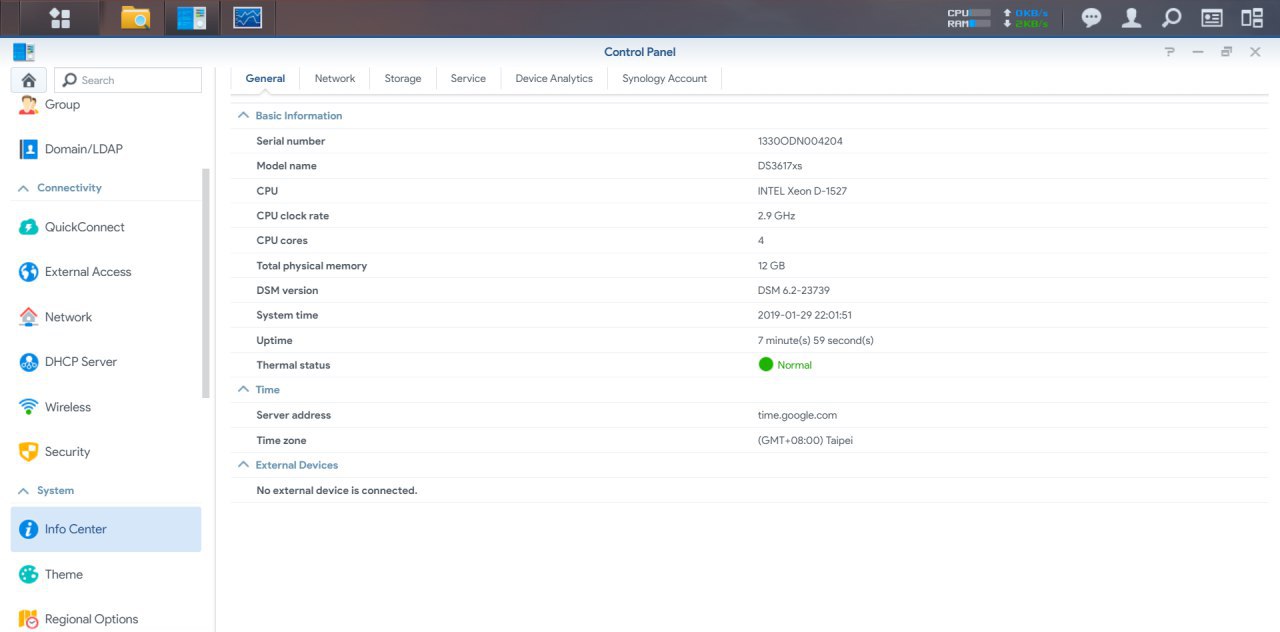
Task: Click the network upload/download speed indicator
Action: (x=1026, y=18)
